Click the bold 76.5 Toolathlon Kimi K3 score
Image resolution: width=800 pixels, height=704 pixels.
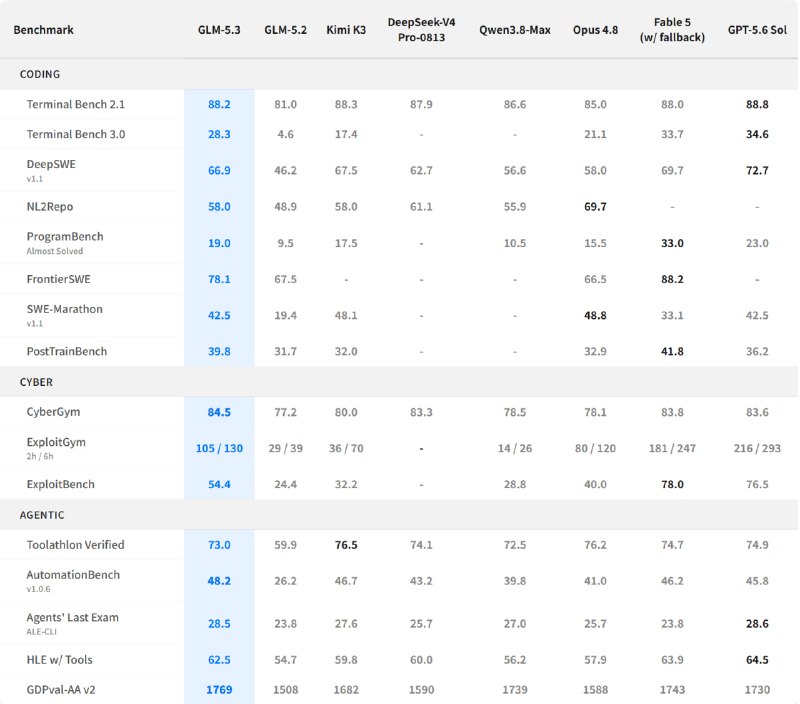(x=346, y=545)
